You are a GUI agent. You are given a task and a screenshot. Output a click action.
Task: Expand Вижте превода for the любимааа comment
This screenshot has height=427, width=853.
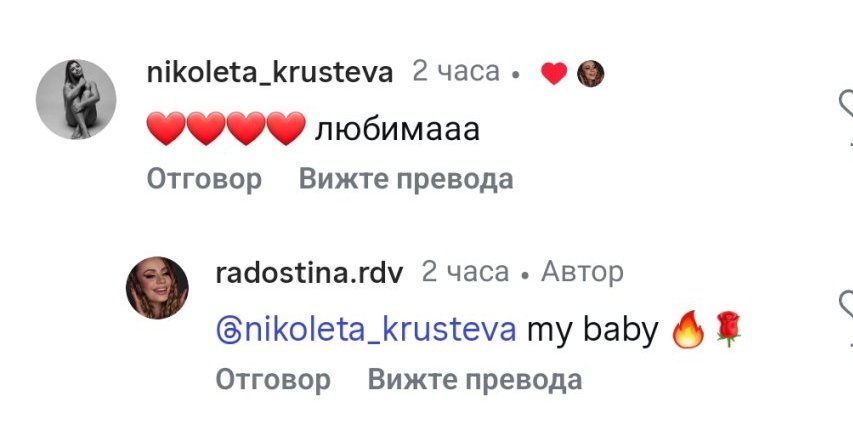coord(406,180)
